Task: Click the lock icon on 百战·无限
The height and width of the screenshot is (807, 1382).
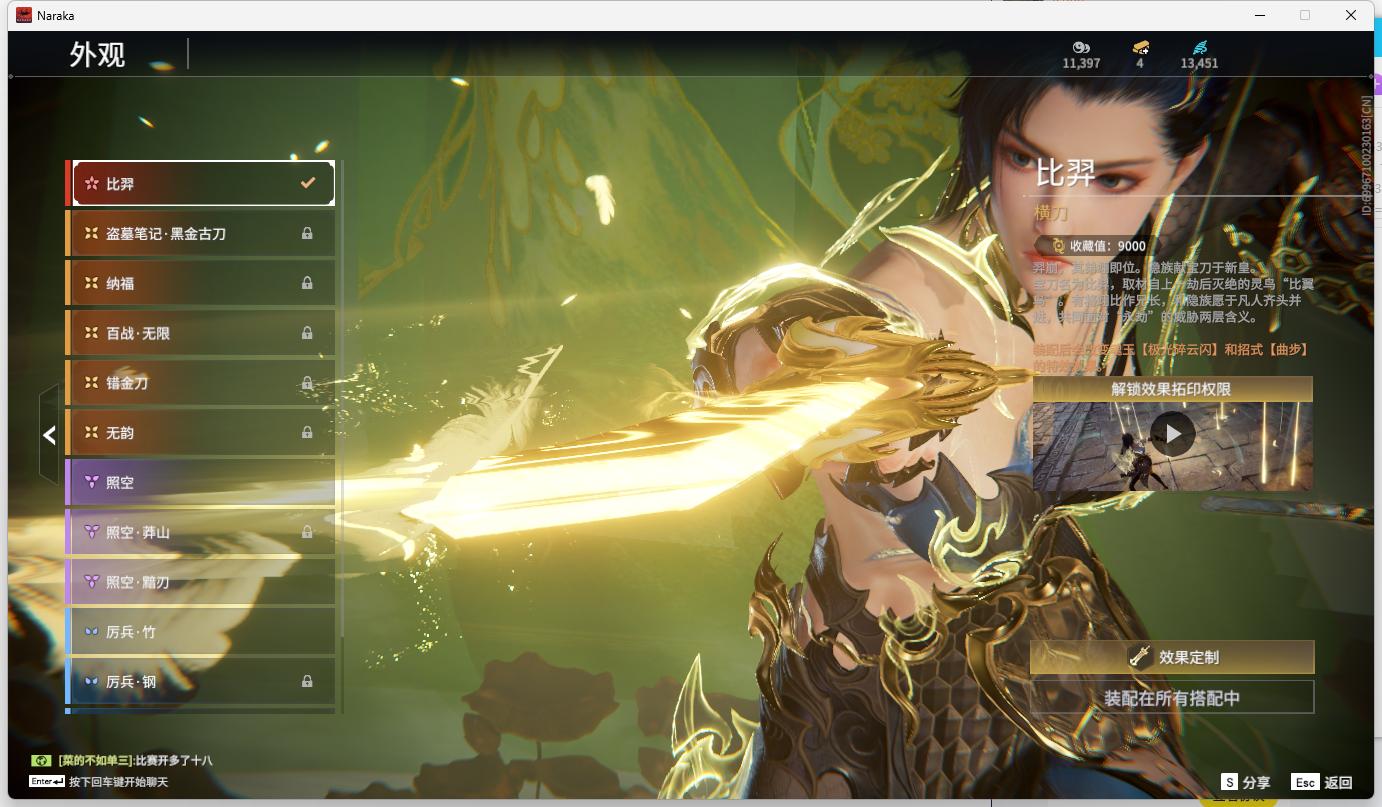Action: click(x=307, y=333)
